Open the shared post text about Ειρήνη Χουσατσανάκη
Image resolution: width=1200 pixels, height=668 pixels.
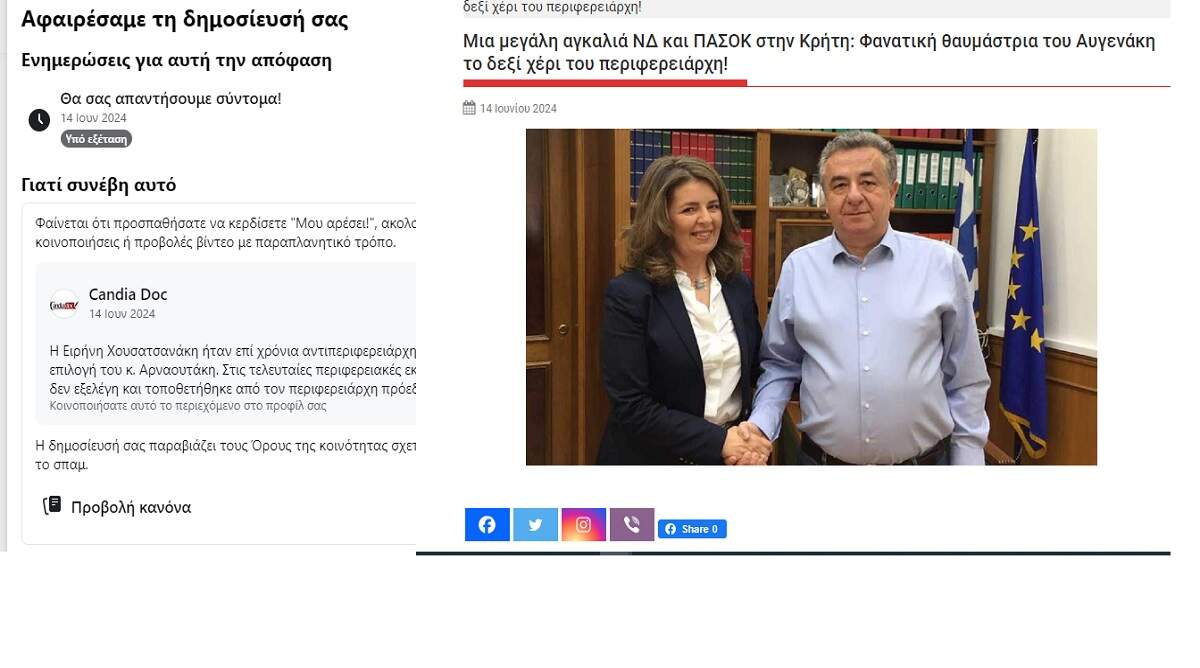click(233, 370)
